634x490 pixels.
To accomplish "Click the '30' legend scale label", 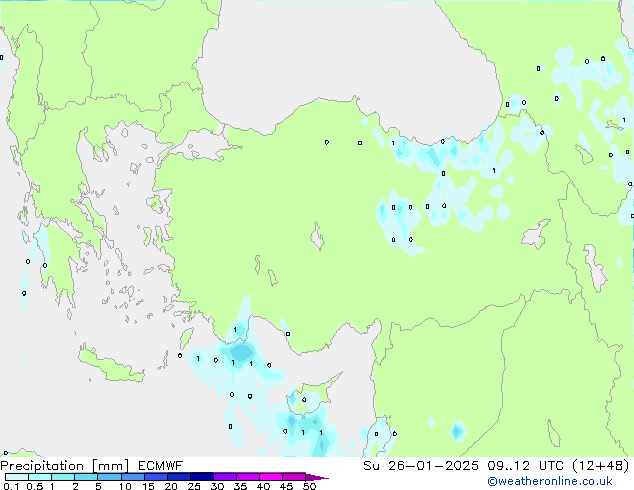I will pyautogui.click(x=217, y=486).
